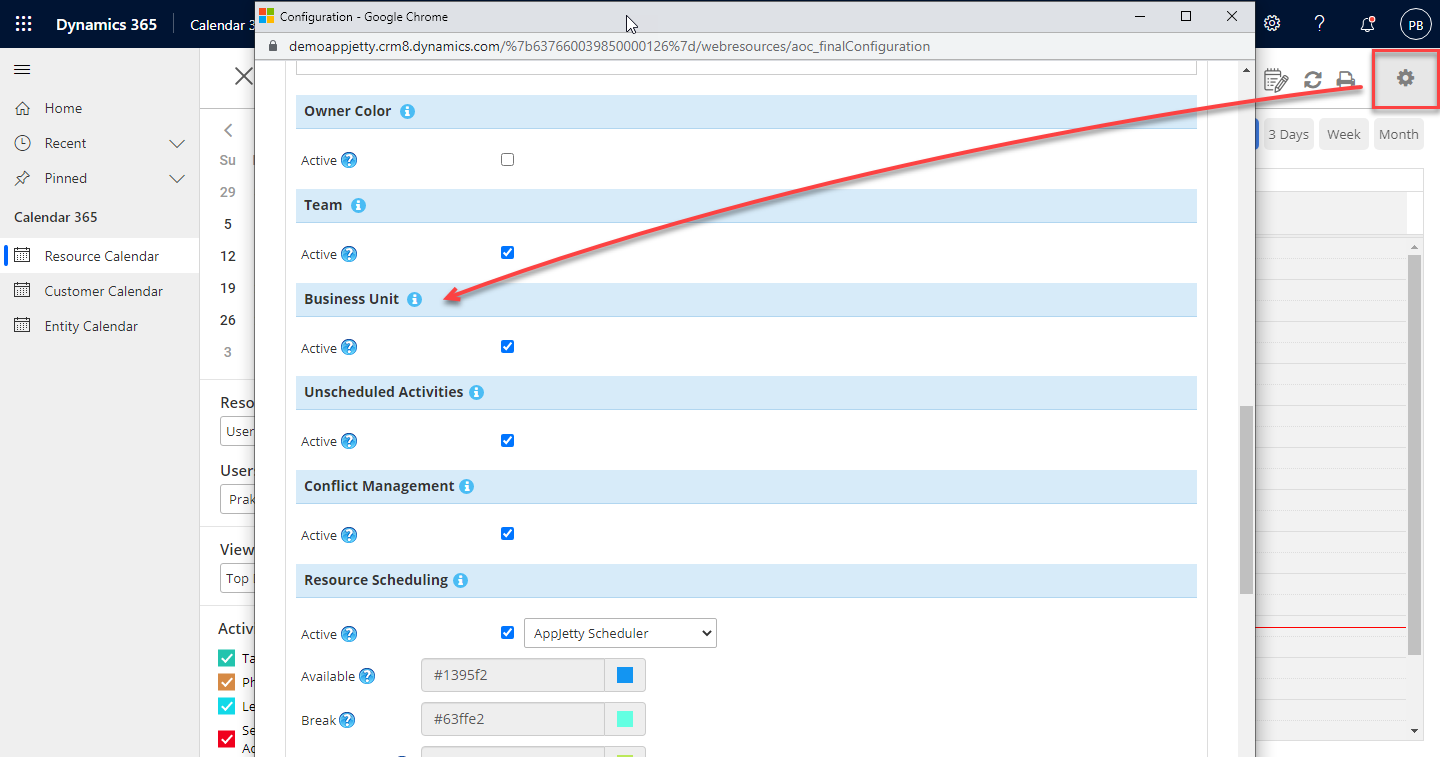Open Entity Calendar in the sidebar
The width and height of the screenshot is (1440, 757).
(91, 326)
